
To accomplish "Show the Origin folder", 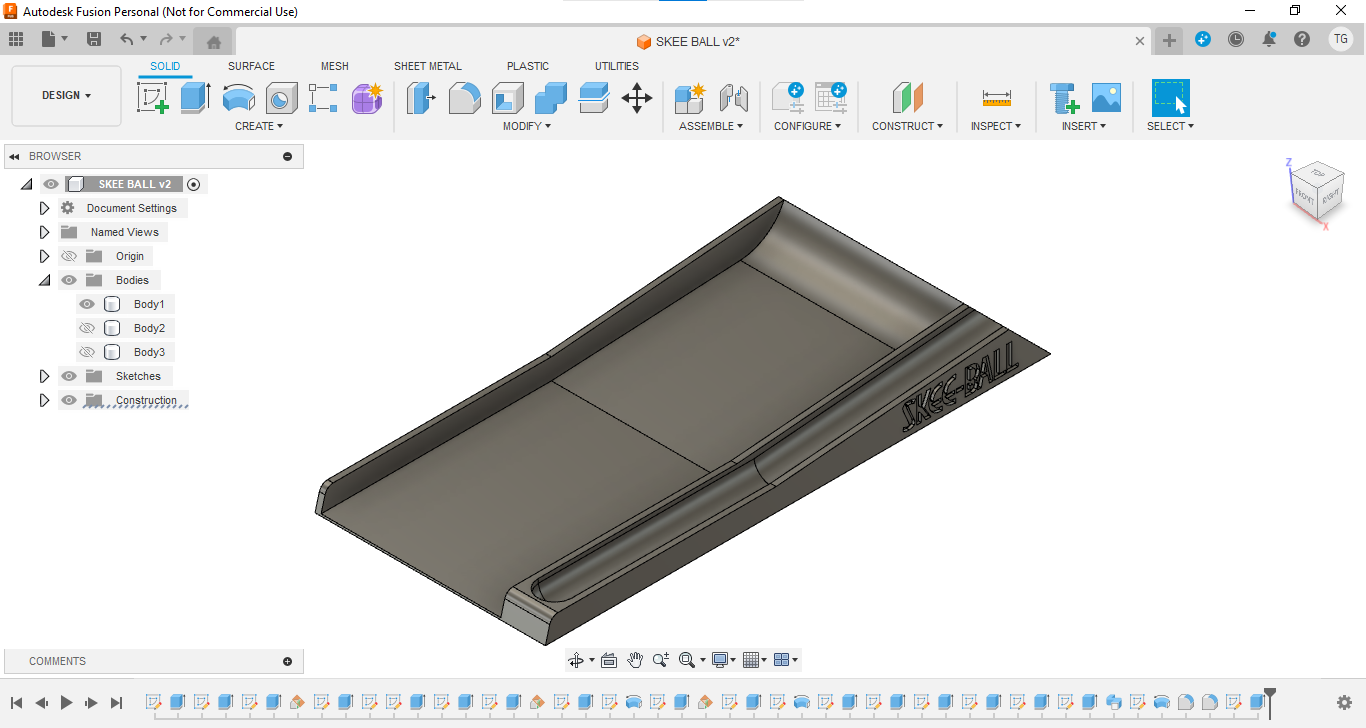I will pyautogui.click(x=69, y=256).
